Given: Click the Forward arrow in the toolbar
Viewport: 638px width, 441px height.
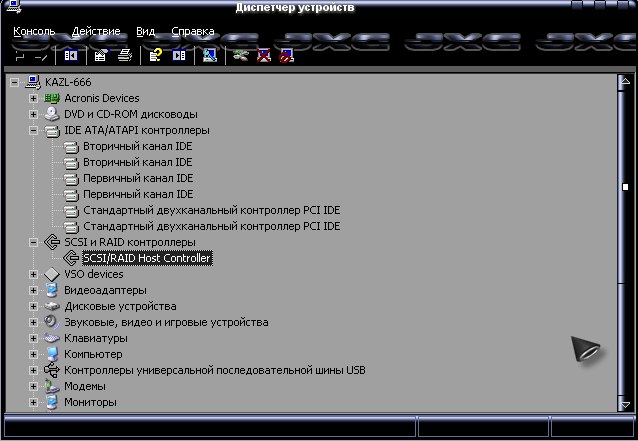Looking at the screenshot, I should (41, 57).
